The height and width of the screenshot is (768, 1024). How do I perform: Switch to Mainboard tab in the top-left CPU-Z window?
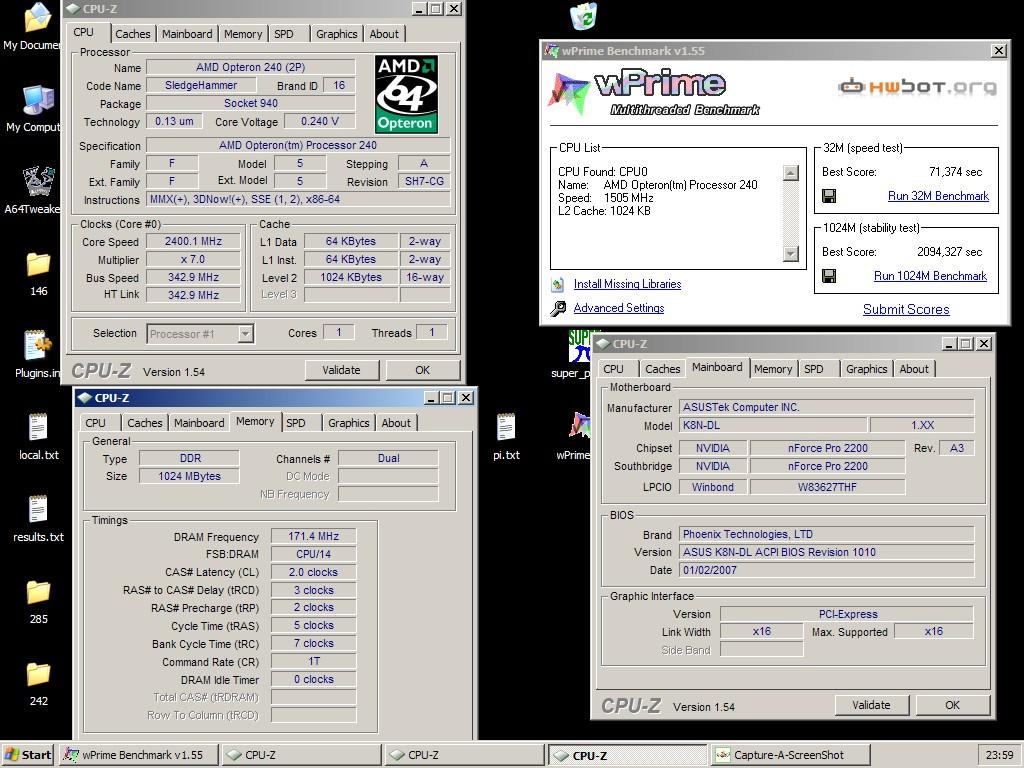coord(187,34)
